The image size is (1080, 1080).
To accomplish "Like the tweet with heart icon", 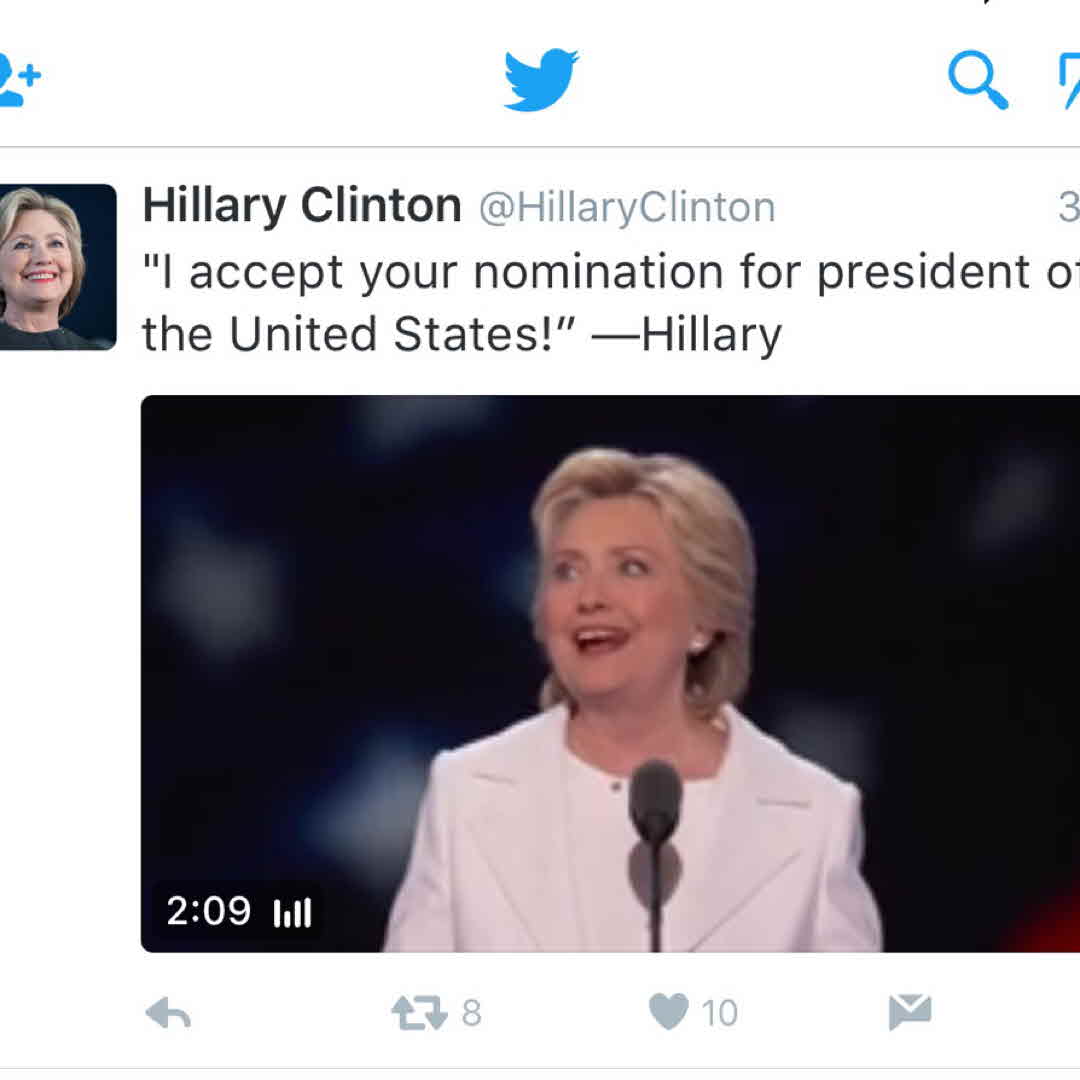I will coord(669,1012).
